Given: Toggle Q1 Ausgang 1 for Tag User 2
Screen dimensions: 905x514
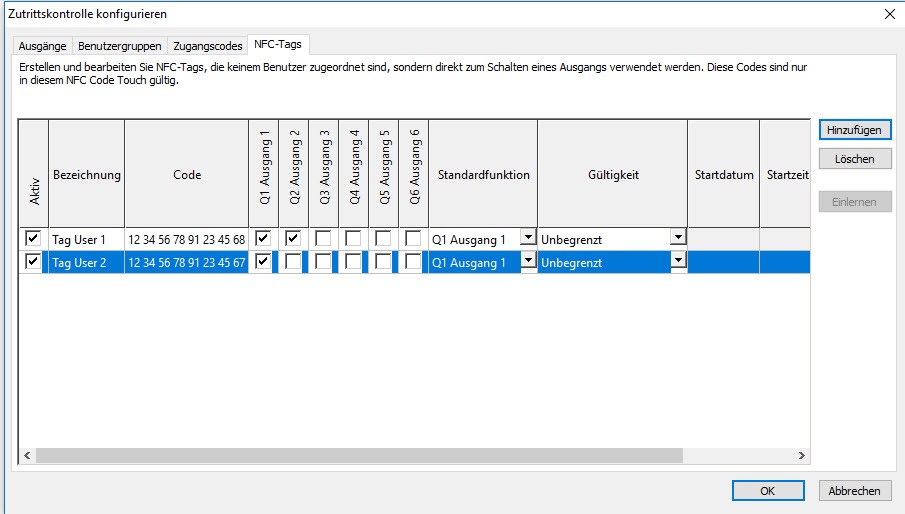Looking at the screenshot, I should coord(263,261).
